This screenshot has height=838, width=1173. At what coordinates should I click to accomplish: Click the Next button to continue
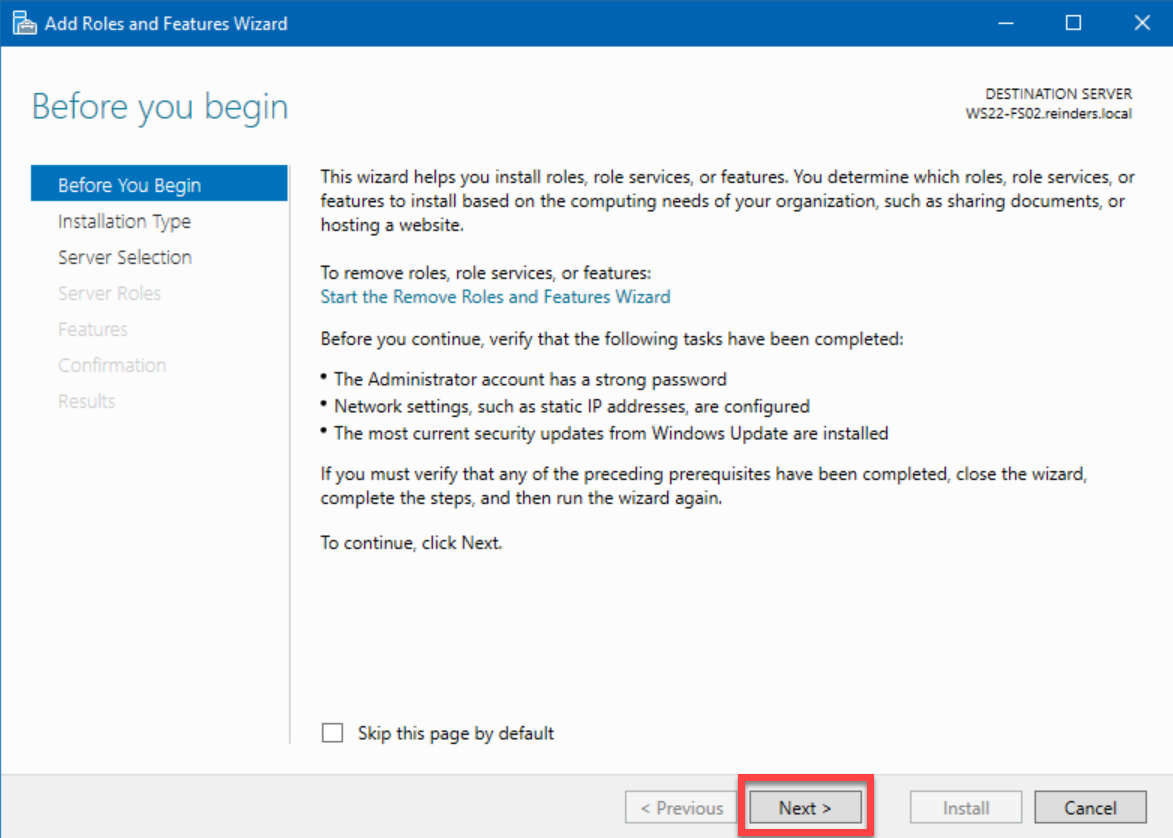805,807
